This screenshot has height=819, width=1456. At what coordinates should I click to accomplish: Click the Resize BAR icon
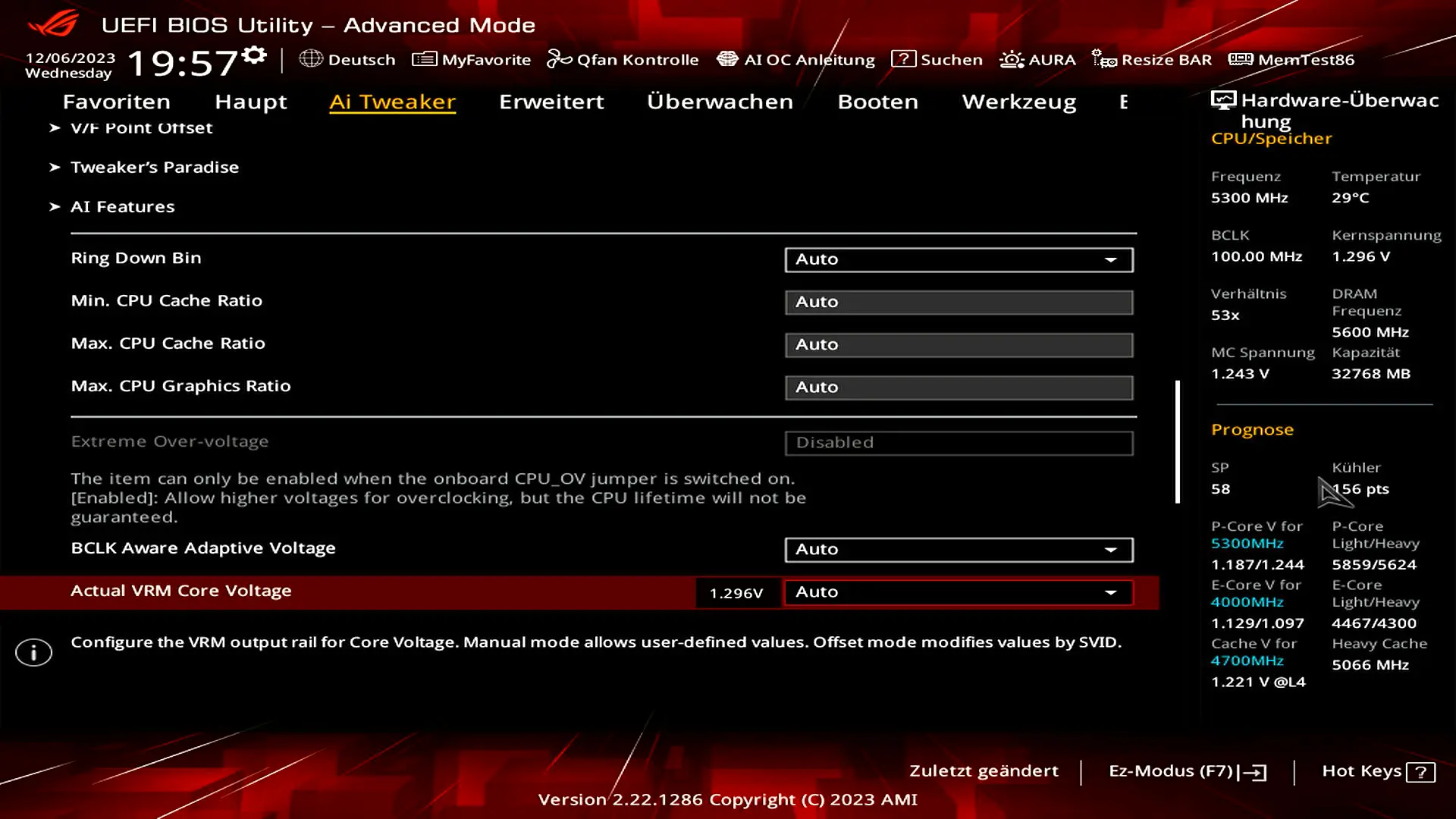pyautogui.click(x=1104, y=59)
